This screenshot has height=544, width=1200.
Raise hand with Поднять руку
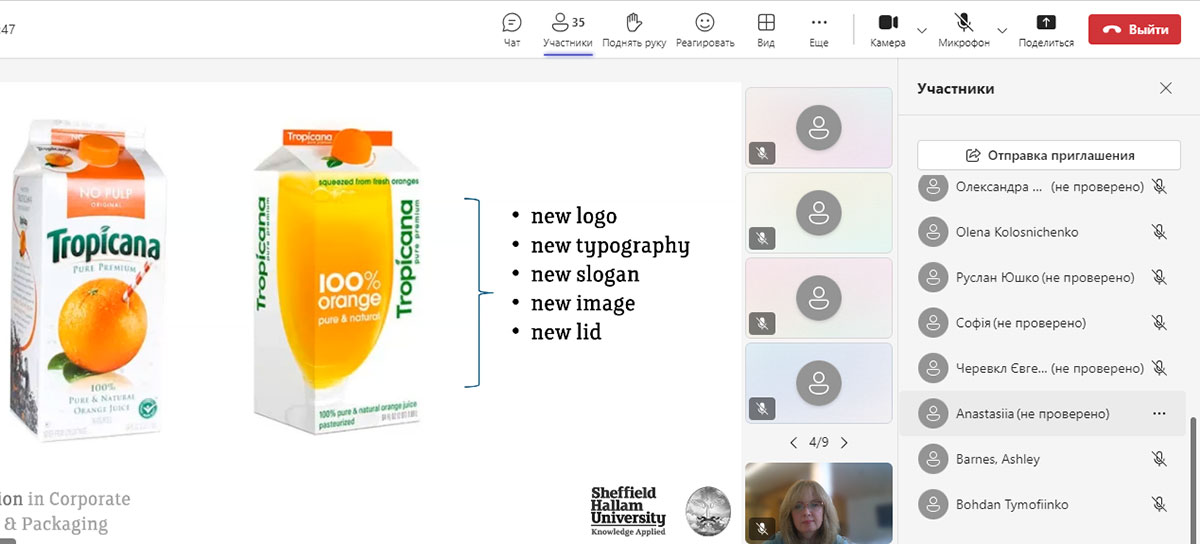click(x=634, y=30)
